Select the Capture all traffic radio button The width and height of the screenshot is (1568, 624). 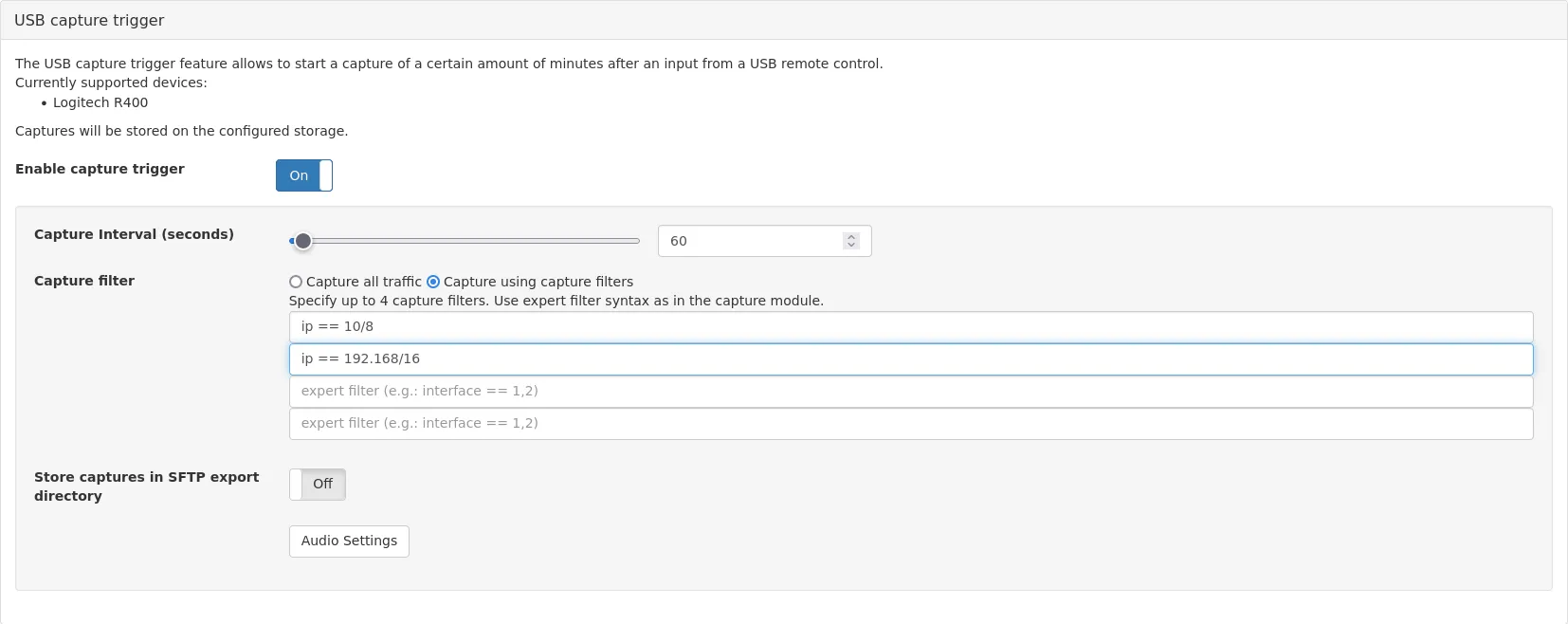[x=296, y=282]
